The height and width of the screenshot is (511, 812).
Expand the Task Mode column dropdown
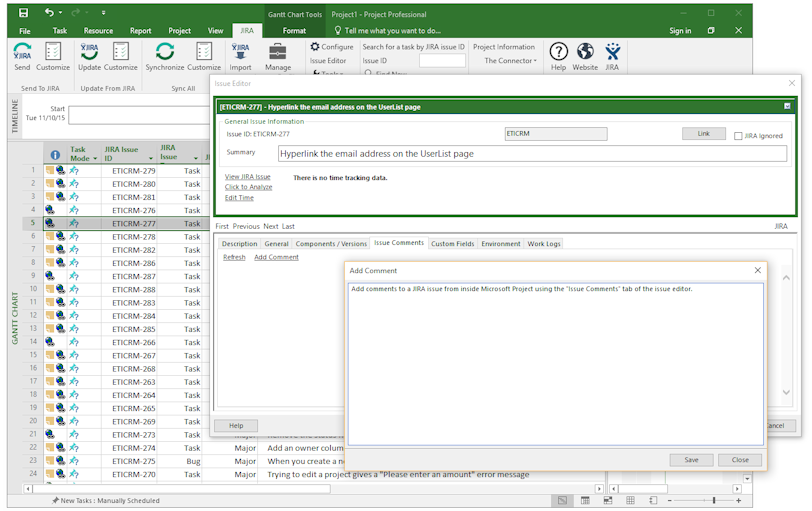tap(95, 158)
